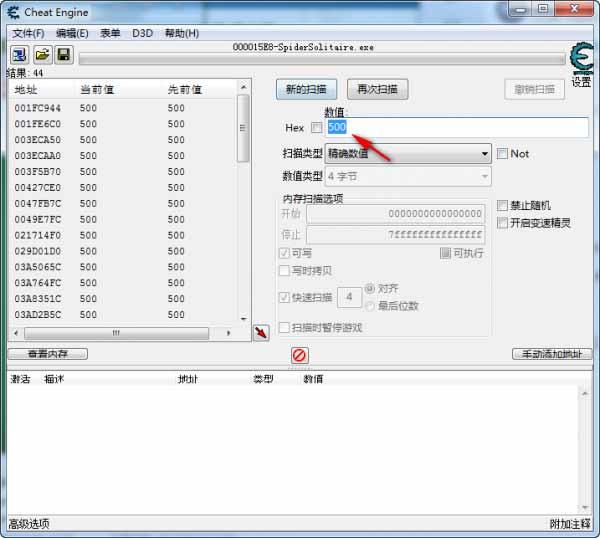Enable the Not checkbox
This screenshot has height=538, width=600.
(503, 154)
